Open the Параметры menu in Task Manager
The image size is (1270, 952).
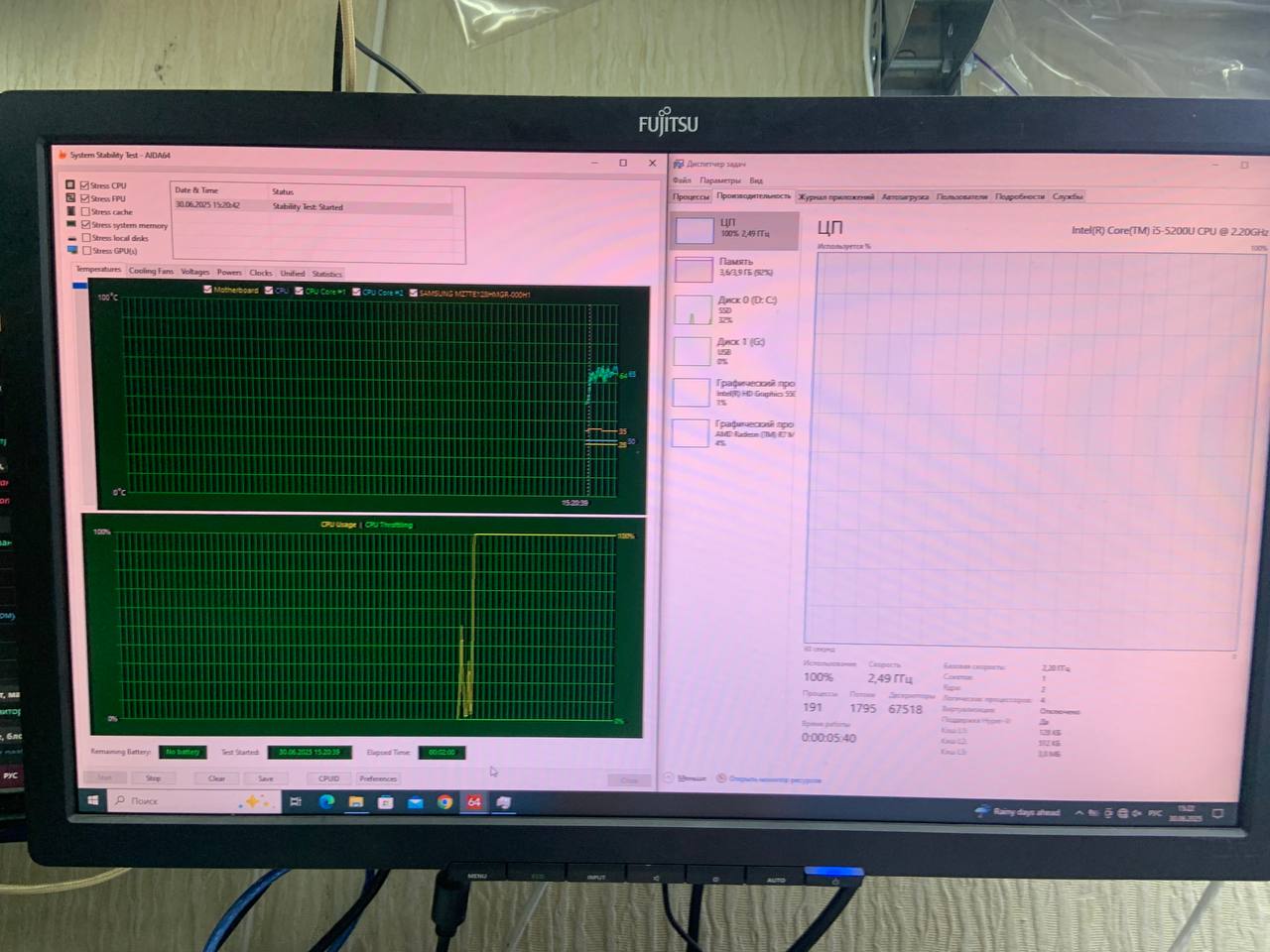coord(719,180)
